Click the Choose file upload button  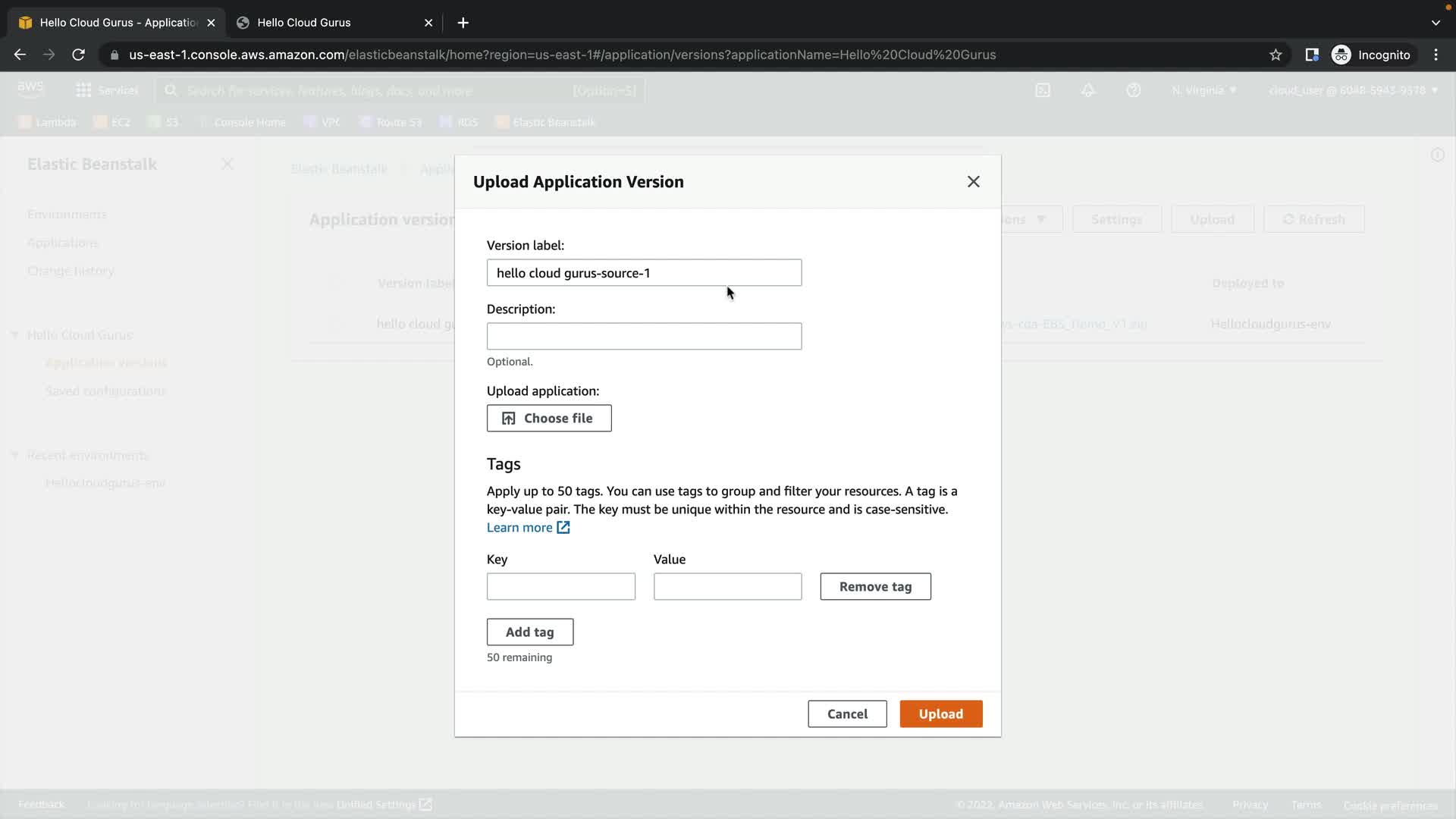click(549, 419)
